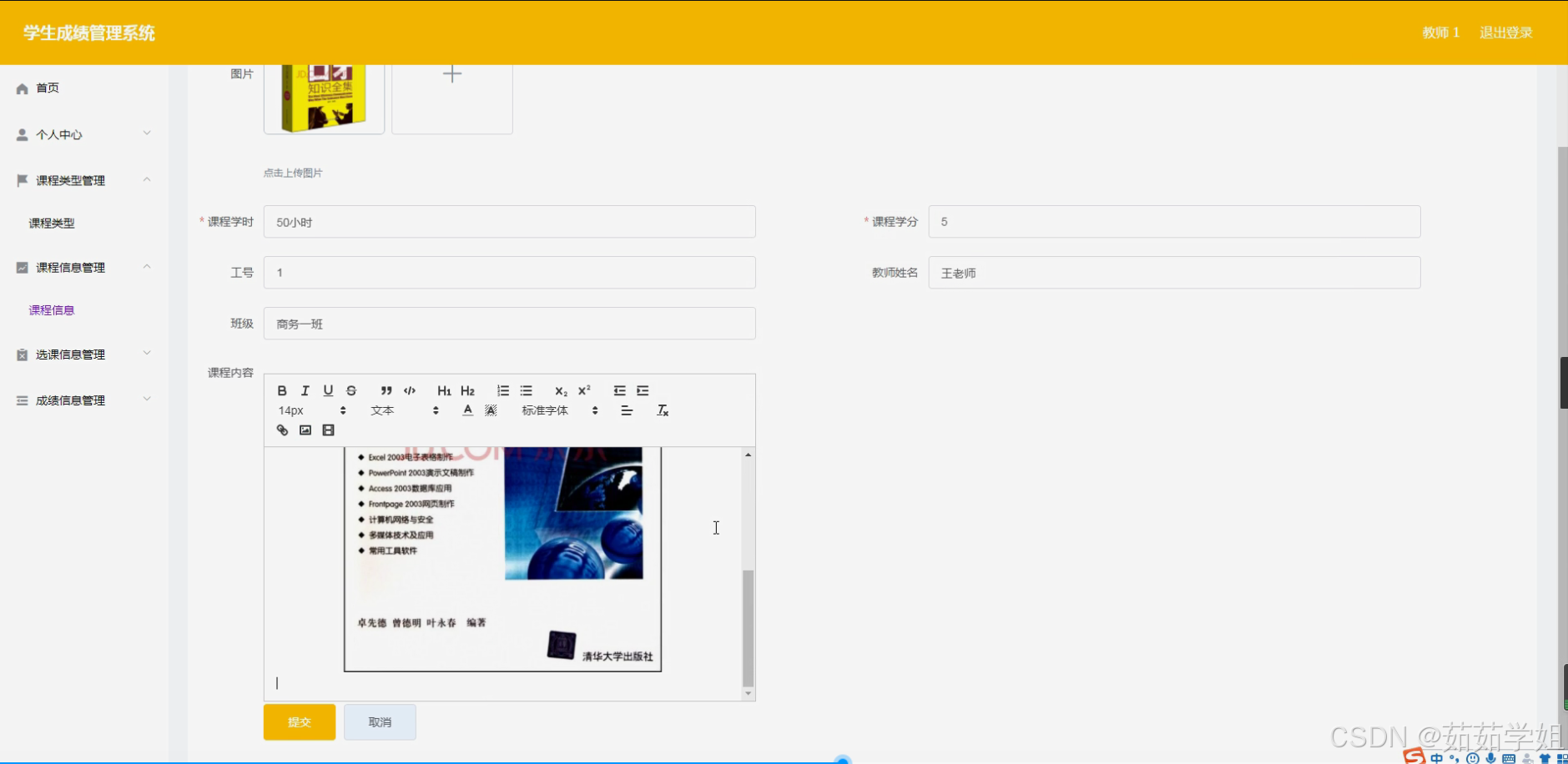Decrease the paragraph indent
This screenshot has width=1568, height=764.
(x=619, y=390)
